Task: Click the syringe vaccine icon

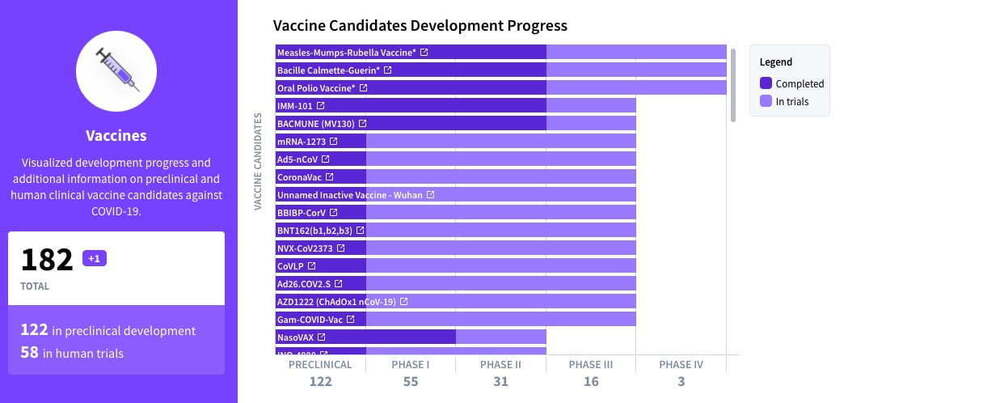Action: click(116, 70)
